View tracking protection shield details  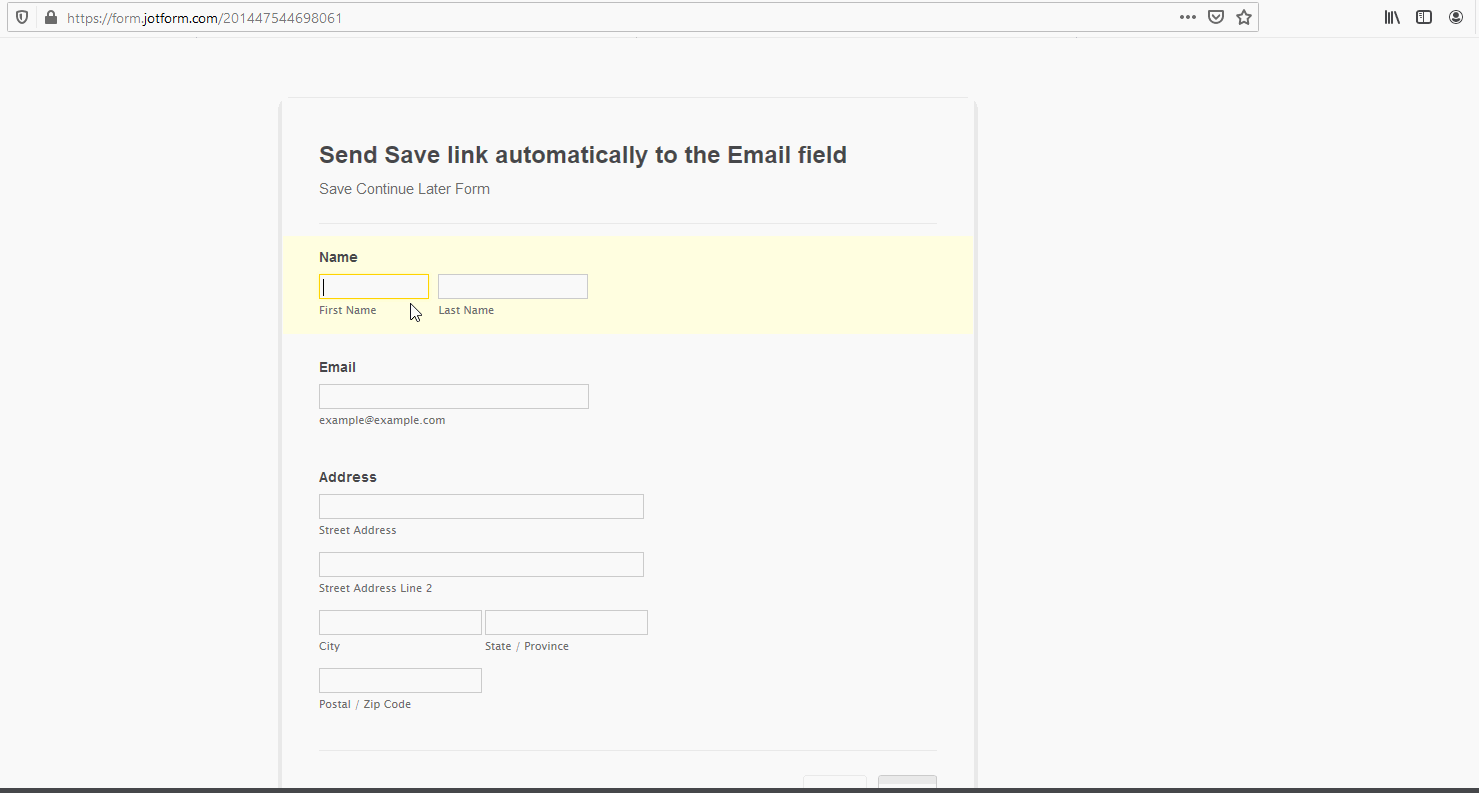pyautogui.click(x=21, y=16)
